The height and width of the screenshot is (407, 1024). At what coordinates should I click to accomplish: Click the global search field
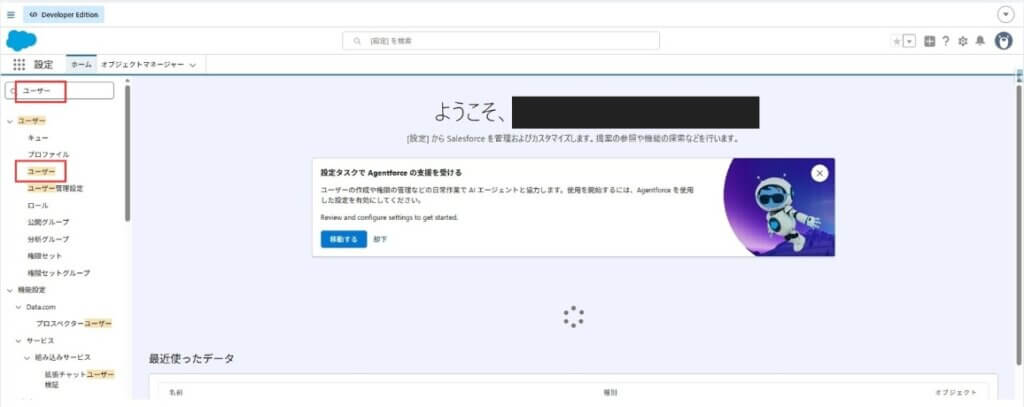501,41
